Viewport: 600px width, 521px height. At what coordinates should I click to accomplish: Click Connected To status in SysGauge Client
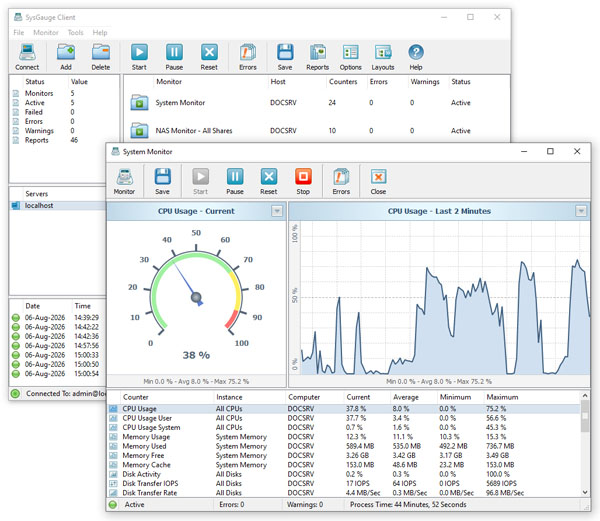click(x=66, y=394)
